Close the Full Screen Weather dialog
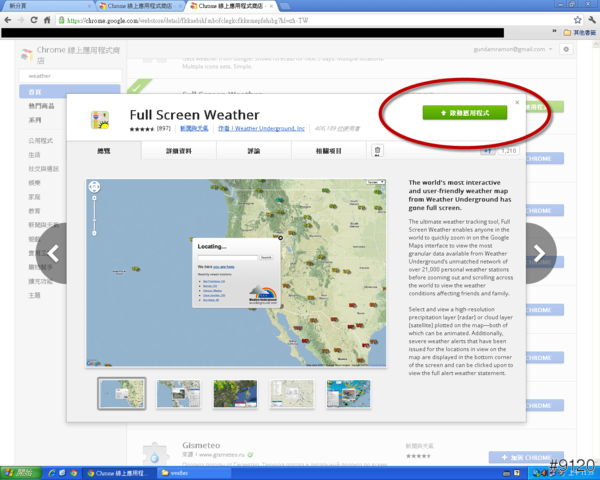 click(517, 101)
